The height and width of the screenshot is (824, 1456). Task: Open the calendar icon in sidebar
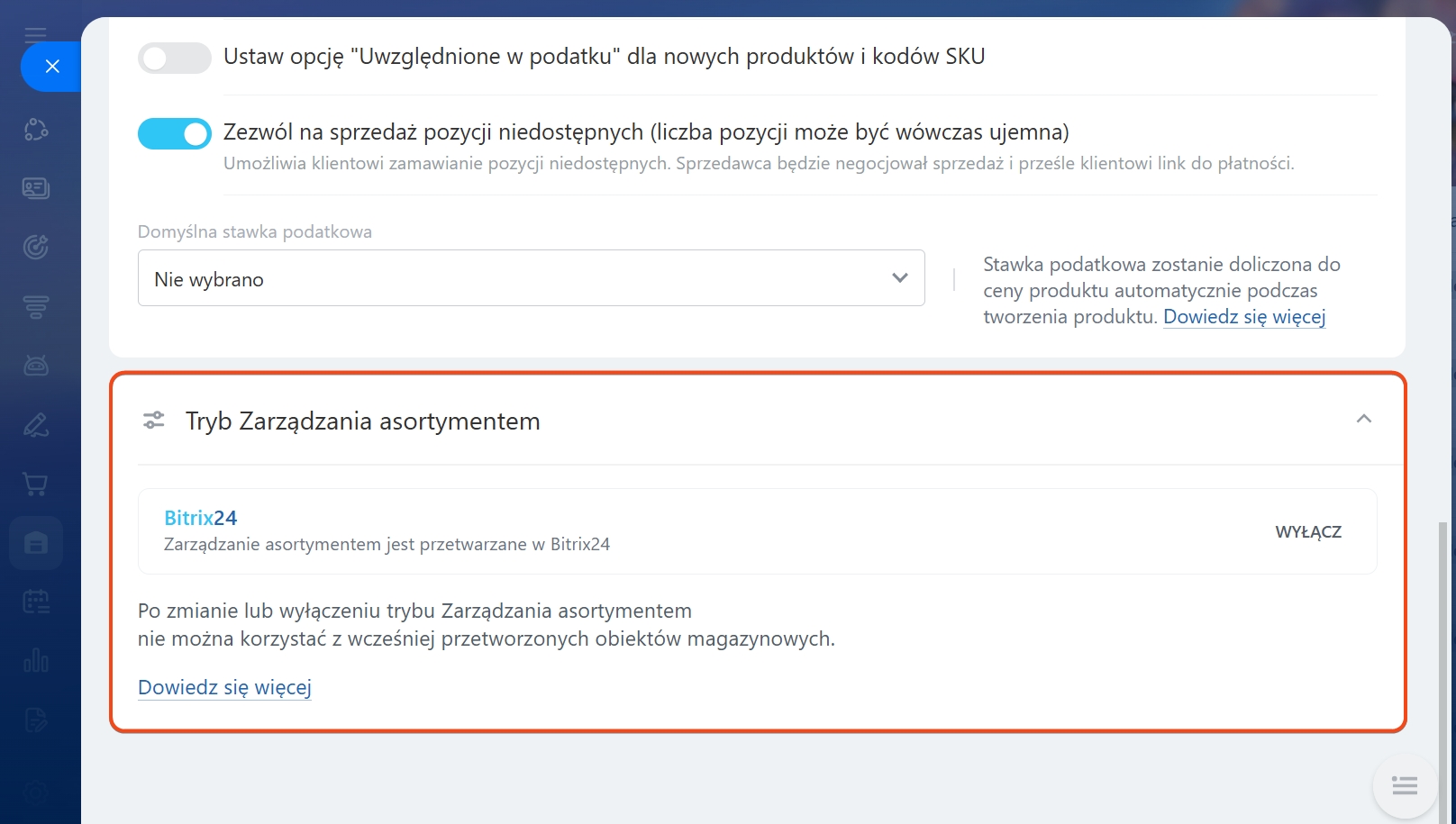tap(36, 602)
